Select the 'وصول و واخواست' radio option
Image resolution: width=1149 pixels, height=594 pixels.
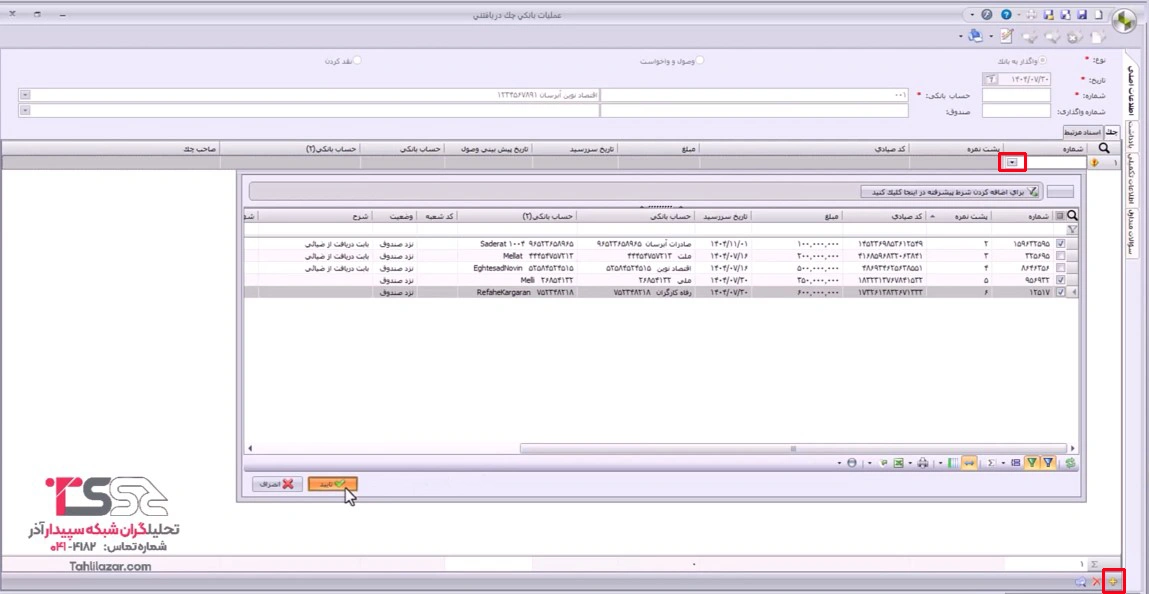[700, 61]
